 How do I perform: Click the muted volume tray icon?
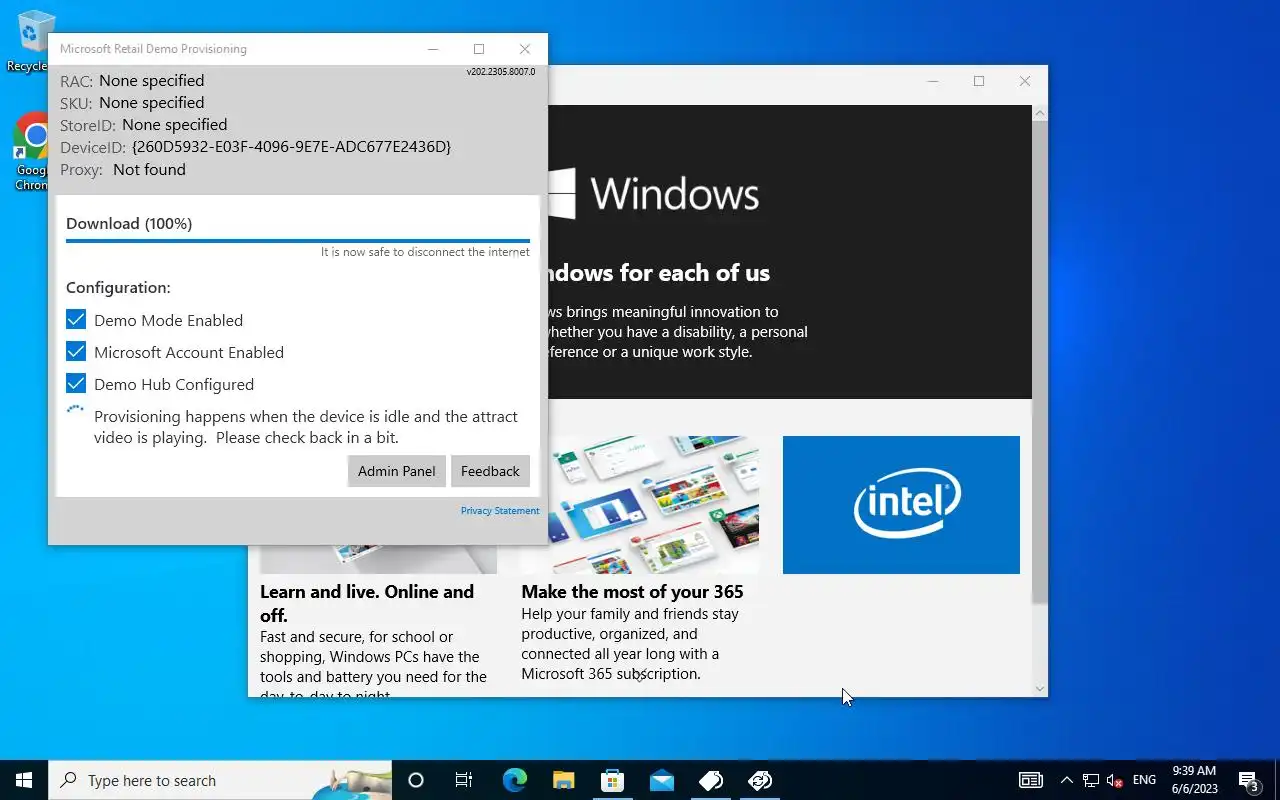coord(1114,780)
